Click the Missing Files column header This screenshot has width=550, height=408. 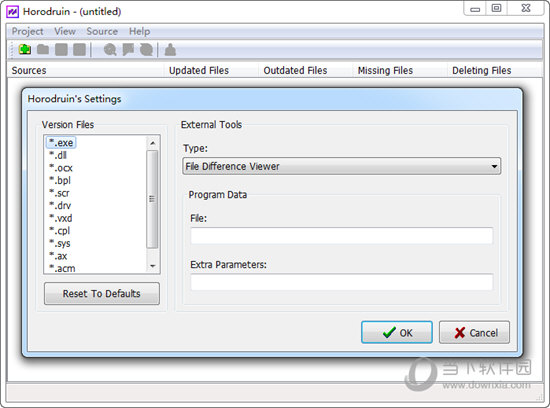(400, 71)
